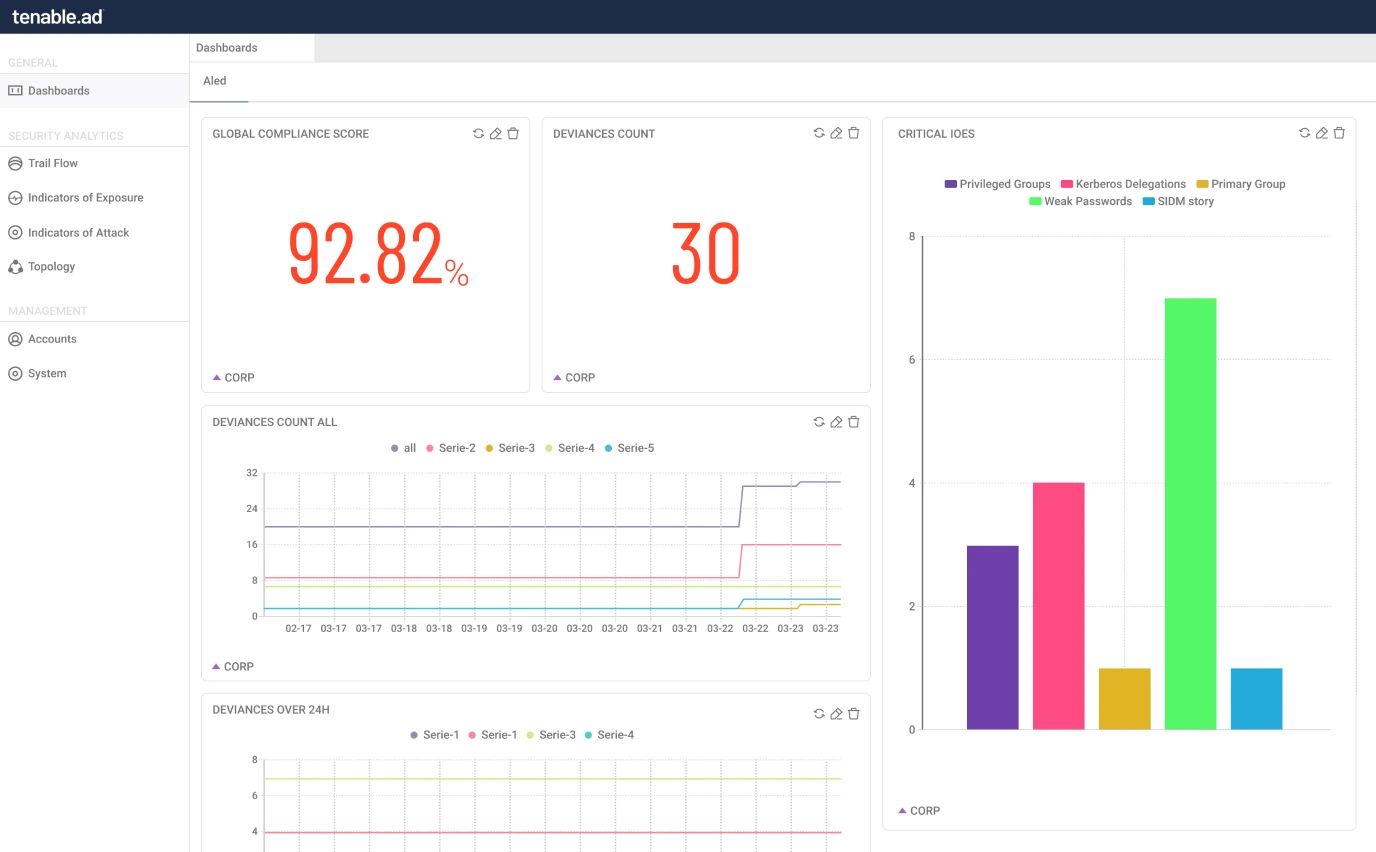
Task: Toggle Serie-3 in Deviances Count All
Action: coord(510,448)
